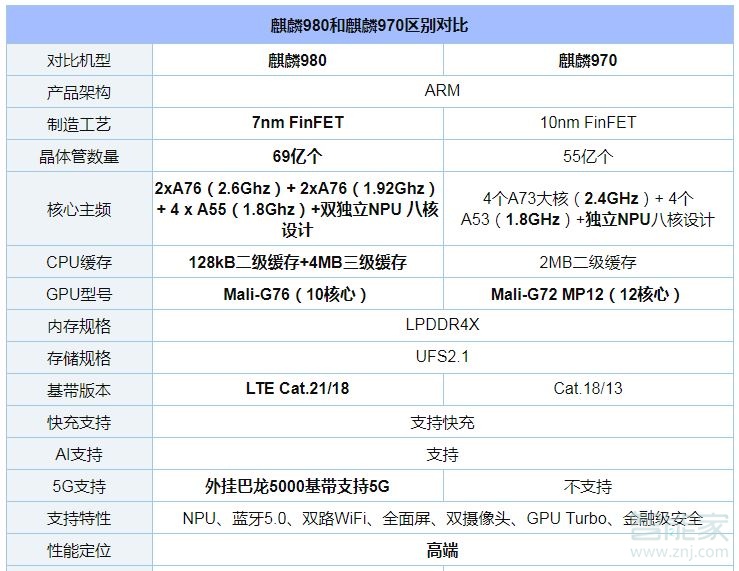Click the 外挂巴龙5000基带支持5G cell
This screenshot has height=571, width=739.
297,486
